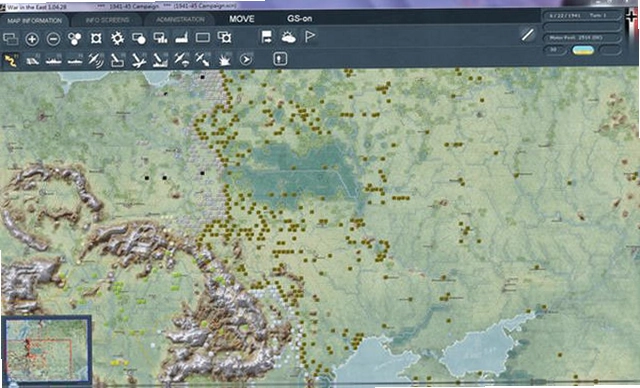Click the MOVE mode label
Image resolution: width=640 pixels, height=388 pixels.
click(x=242, y=19)
